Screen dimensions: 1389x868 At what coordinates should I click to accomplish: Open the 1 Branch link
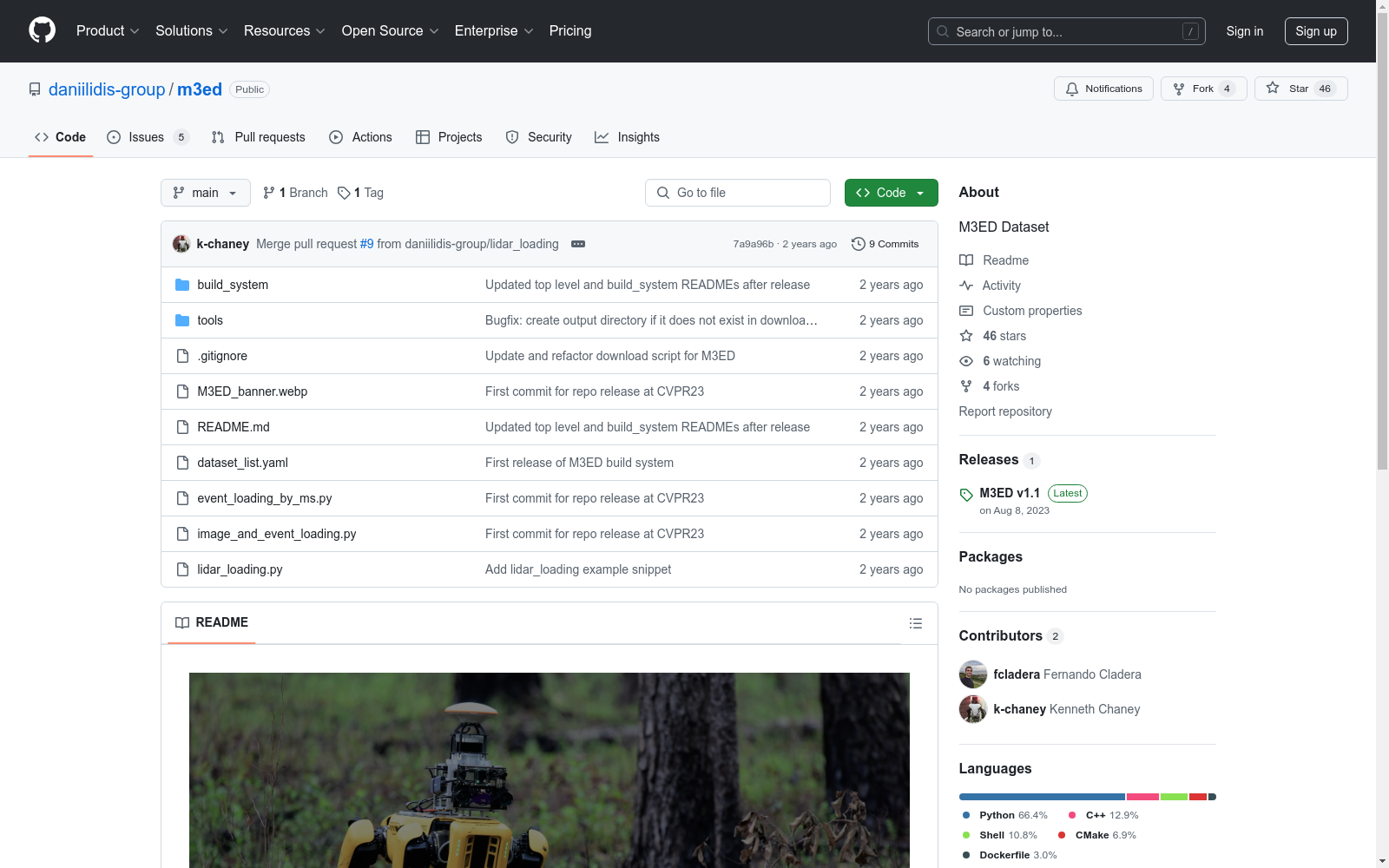click(295, 193)
